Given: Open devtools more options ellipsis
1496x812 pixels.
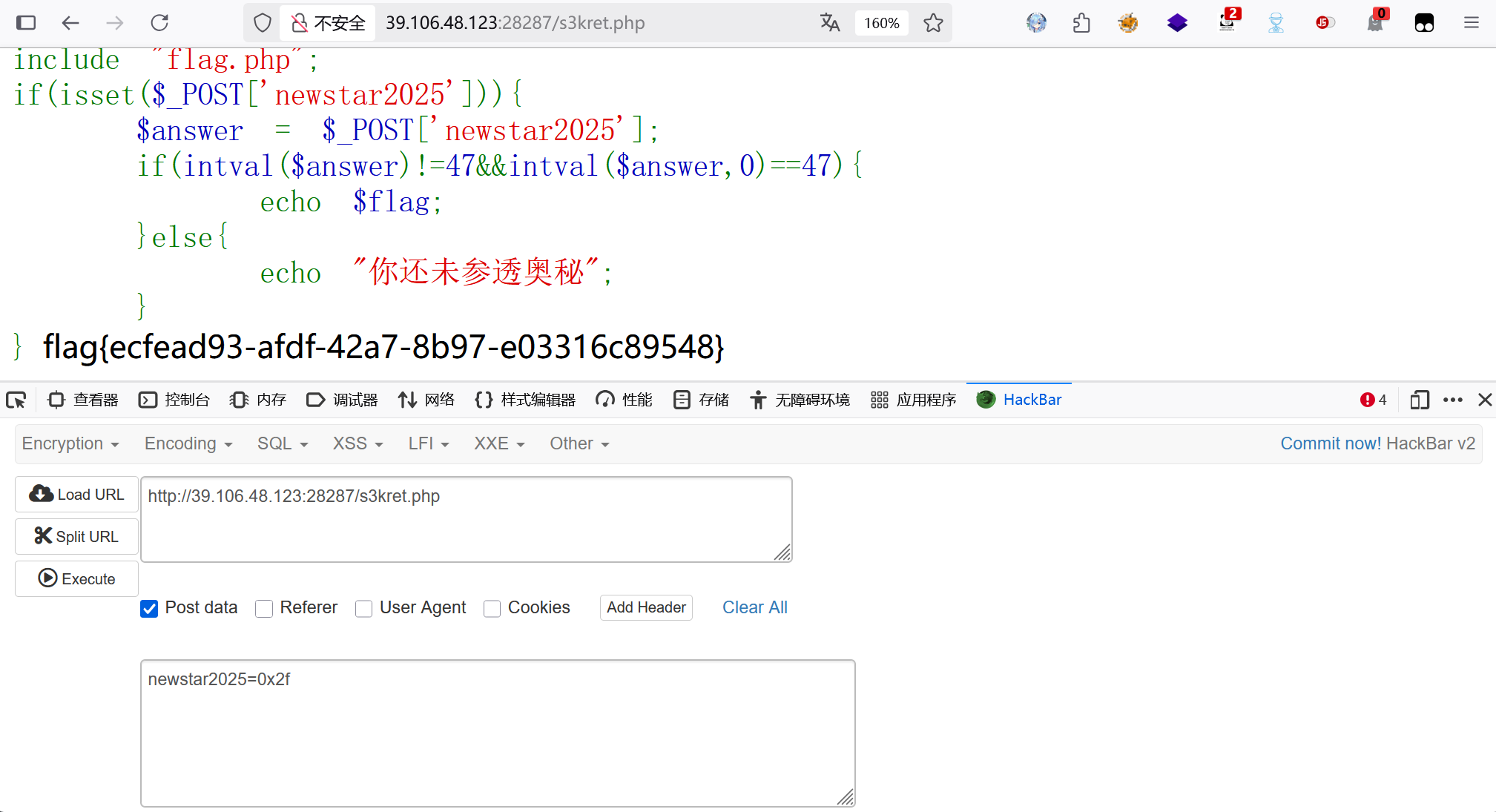Looking at the screenshot, I should (x=1453, y=400).
